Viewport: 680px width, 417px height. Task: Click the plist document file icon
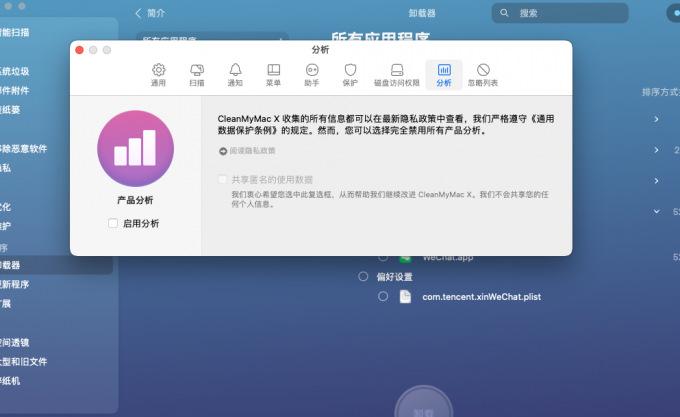pyautogui.click(x=405, y=296)
